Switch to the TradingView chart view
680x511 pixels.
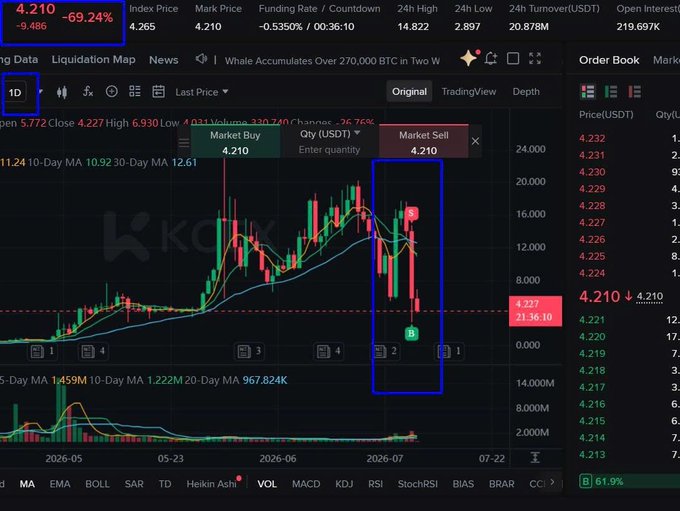pyautogui.click(x=468, y=92)
